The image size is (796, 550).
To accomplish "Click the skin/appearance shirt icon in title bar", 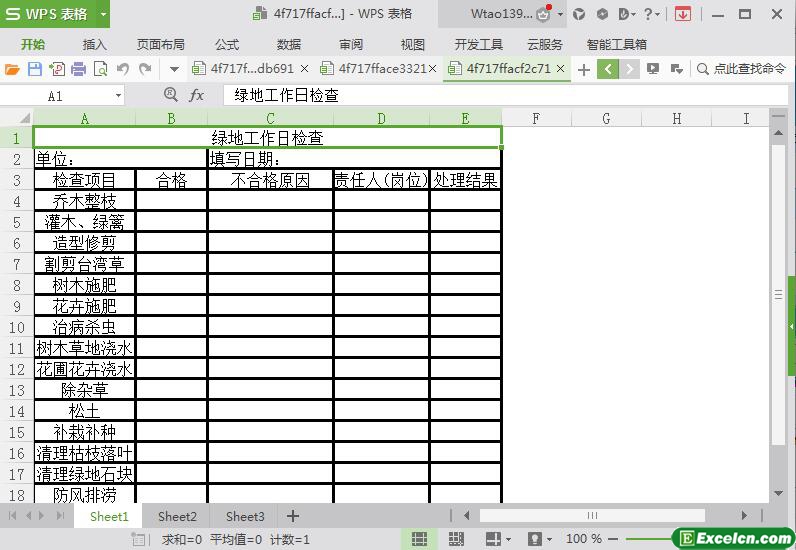I will (x=579, y=14).
